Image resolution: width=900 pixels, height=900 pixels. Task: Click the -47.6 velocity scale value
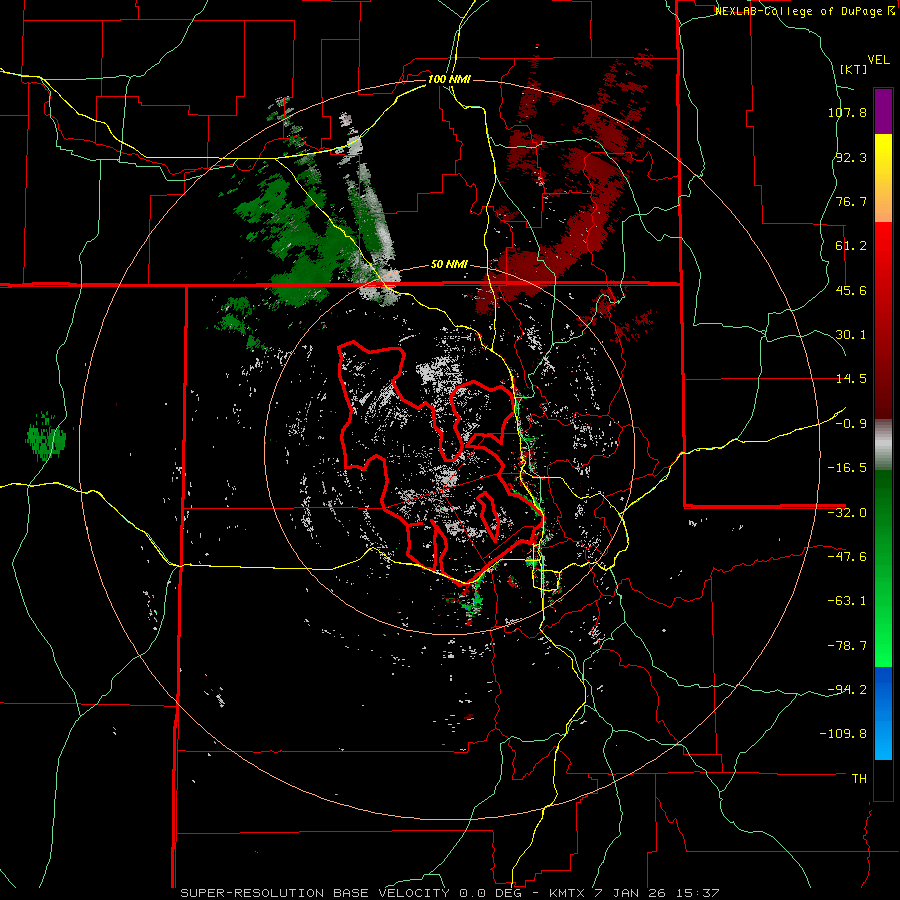[x=847, y=557]
